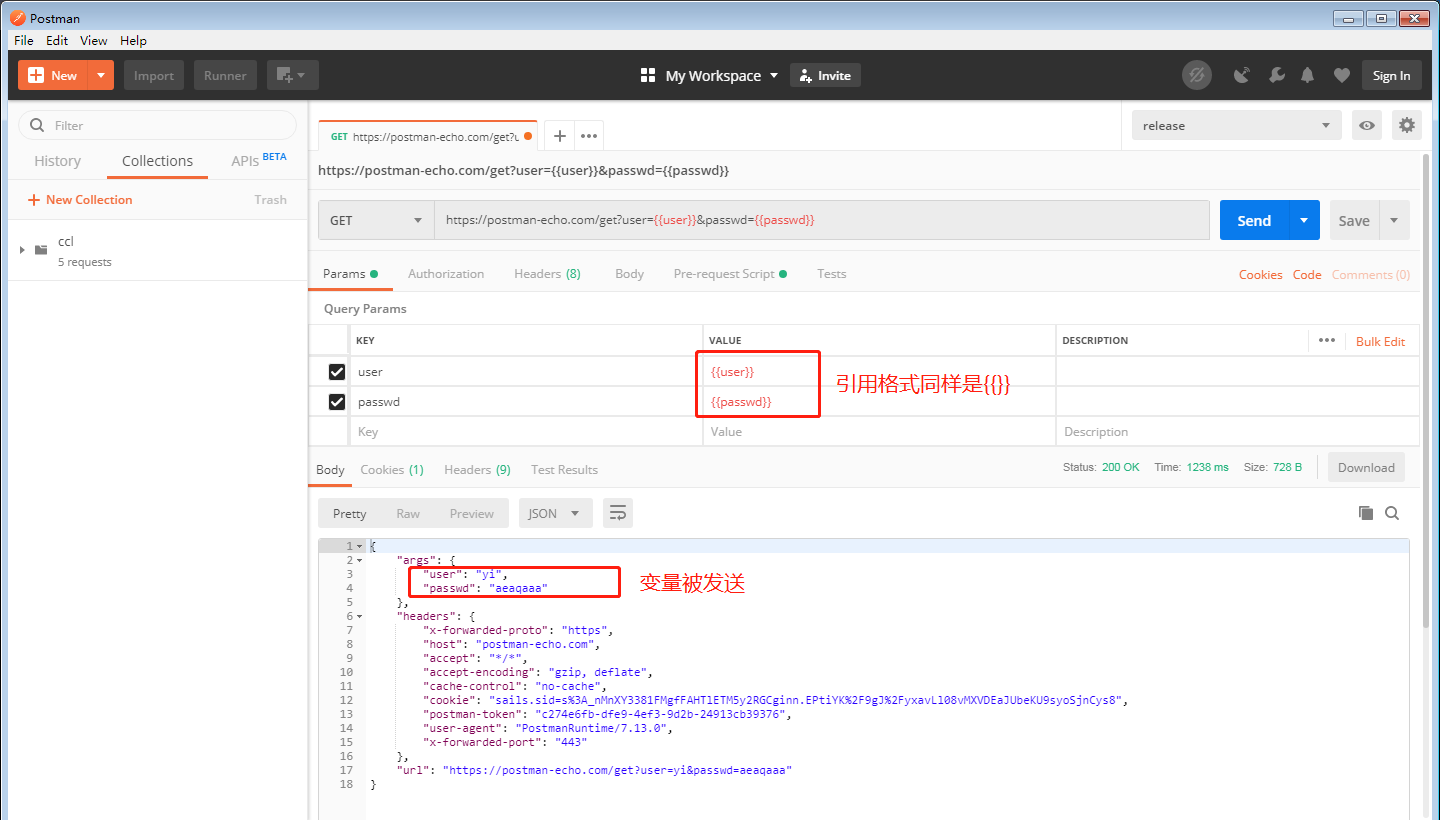
Task: Open the Test Results tab
Action: [564, 469]
